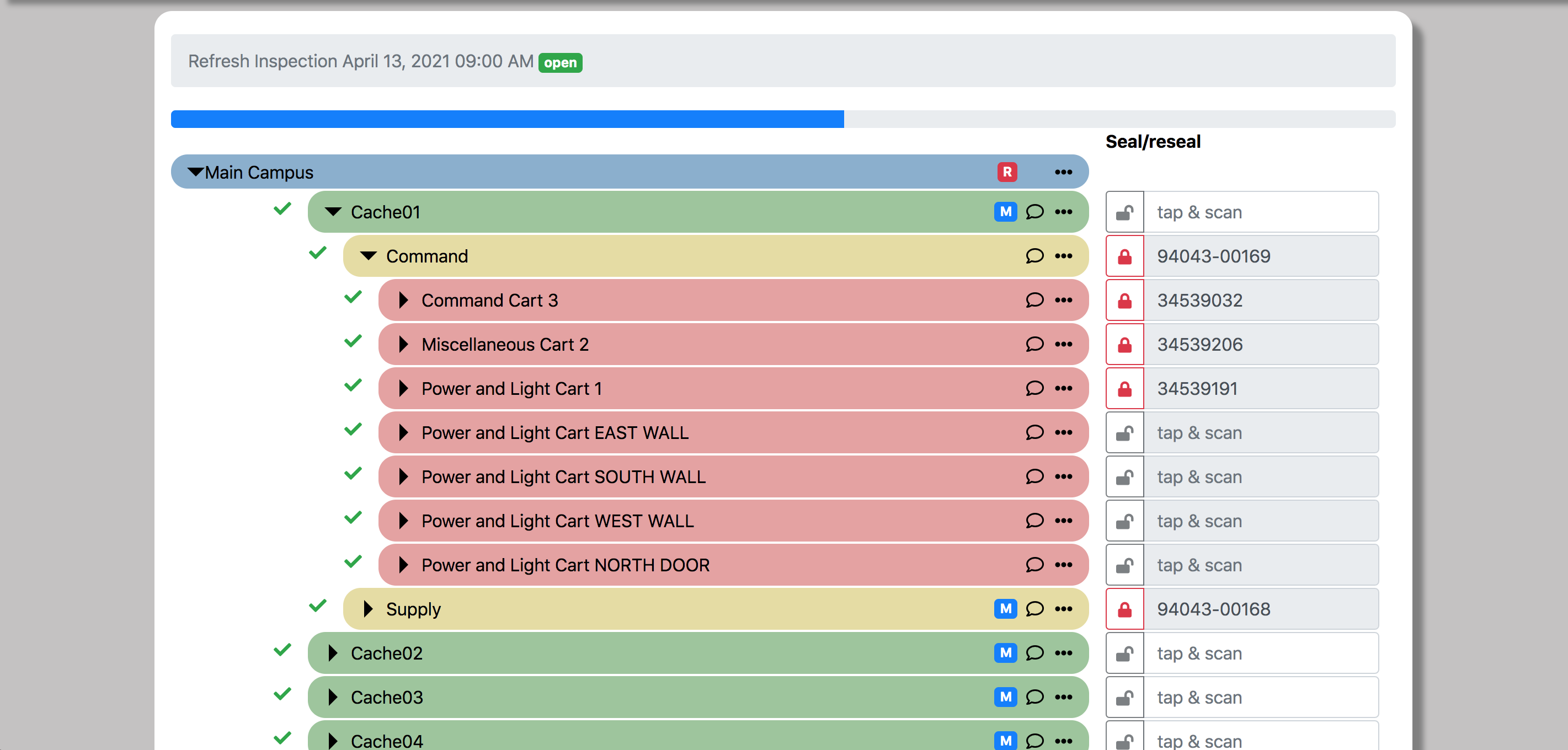The width and height of the screenshot is (1568, 750).
Task: Click the Cache01 tap & scan field
Action: pyautogui.click(x=1261, y=212)
